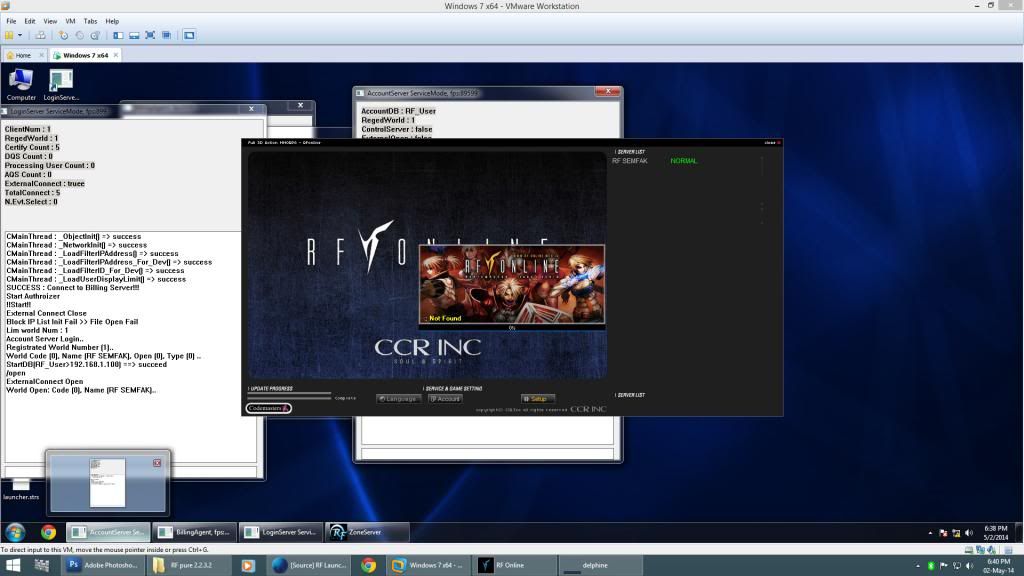The width and height of the screenshot is (1024, 576).
Task: Open the Tabs menu
Action: click(x=90, y=21)
